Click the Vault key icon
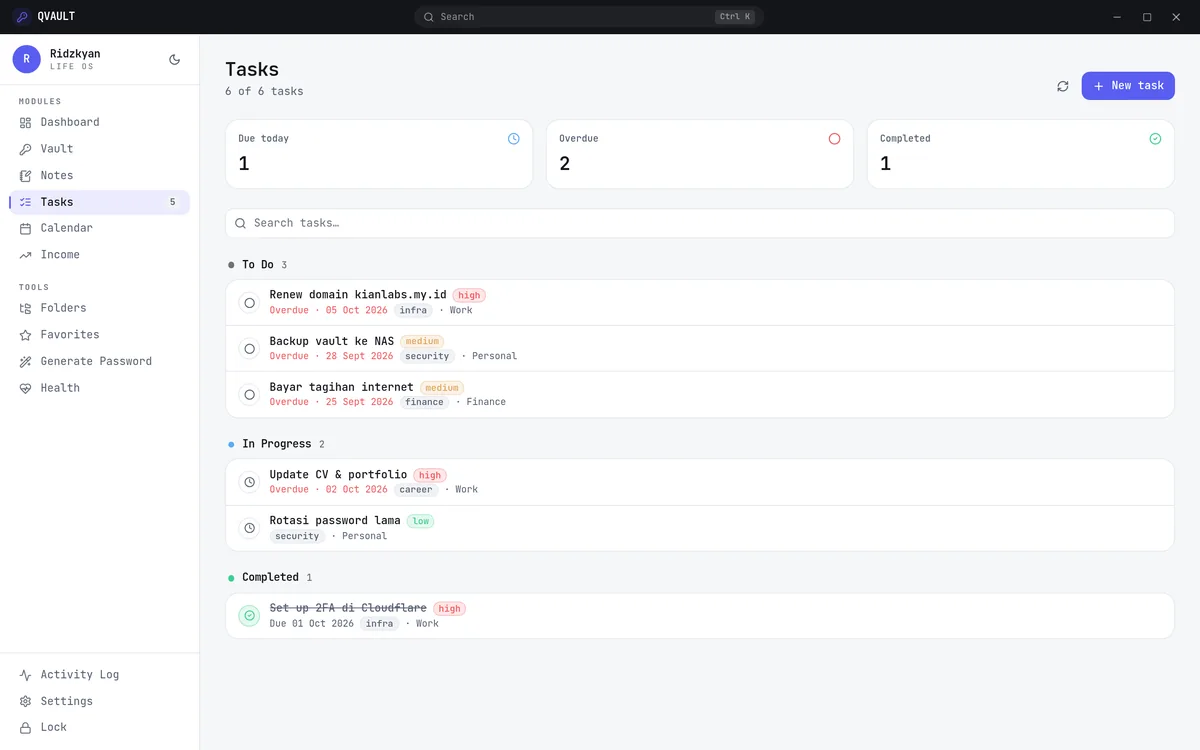1200x750 pixels. pyautogui.click(x=26, y=149)
